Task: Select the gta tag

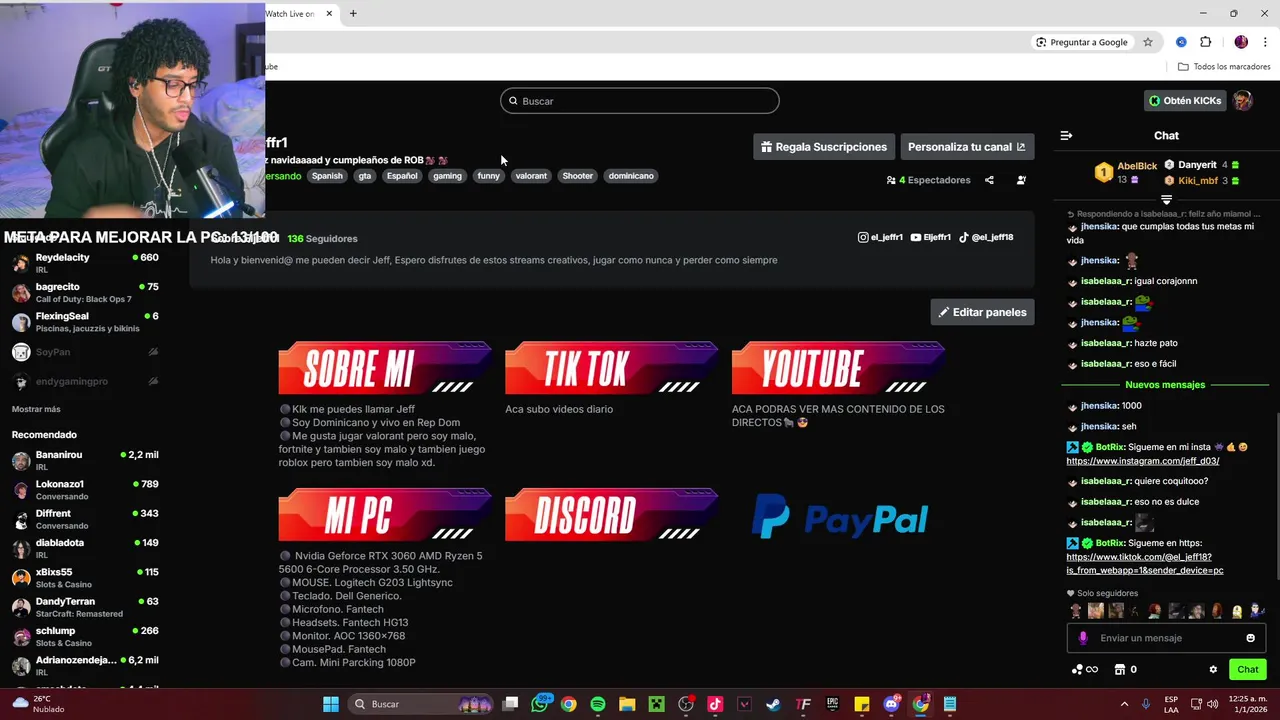Action: pos(364,176)
